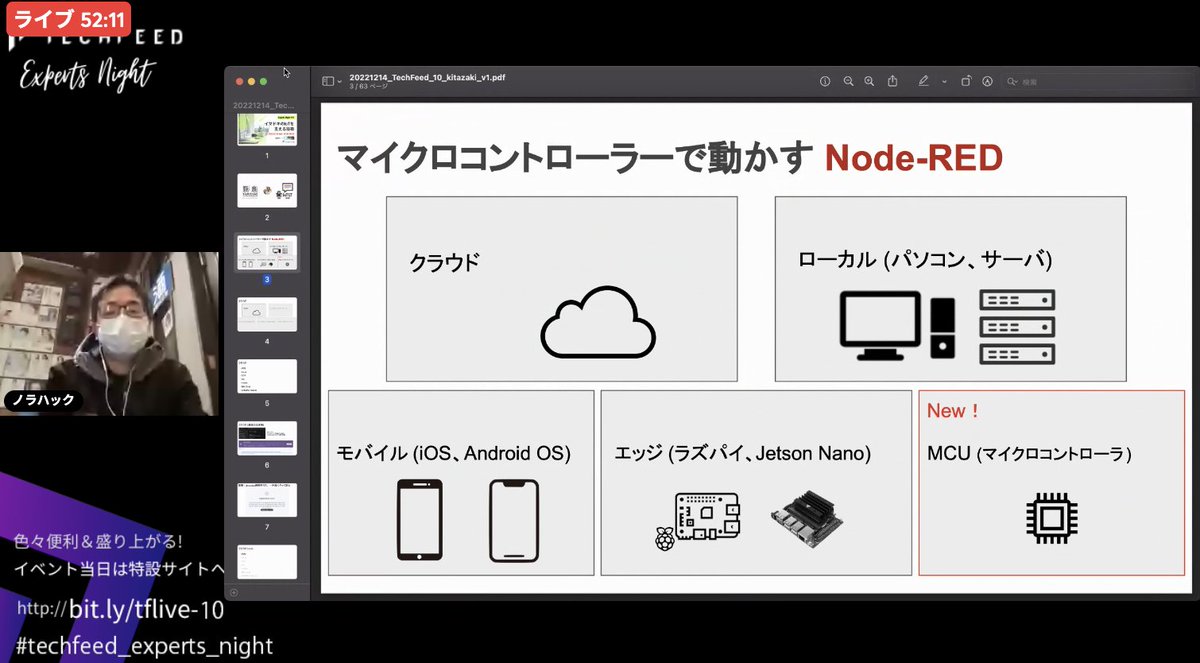Click the yellow minimize window button in Preview

252,81
